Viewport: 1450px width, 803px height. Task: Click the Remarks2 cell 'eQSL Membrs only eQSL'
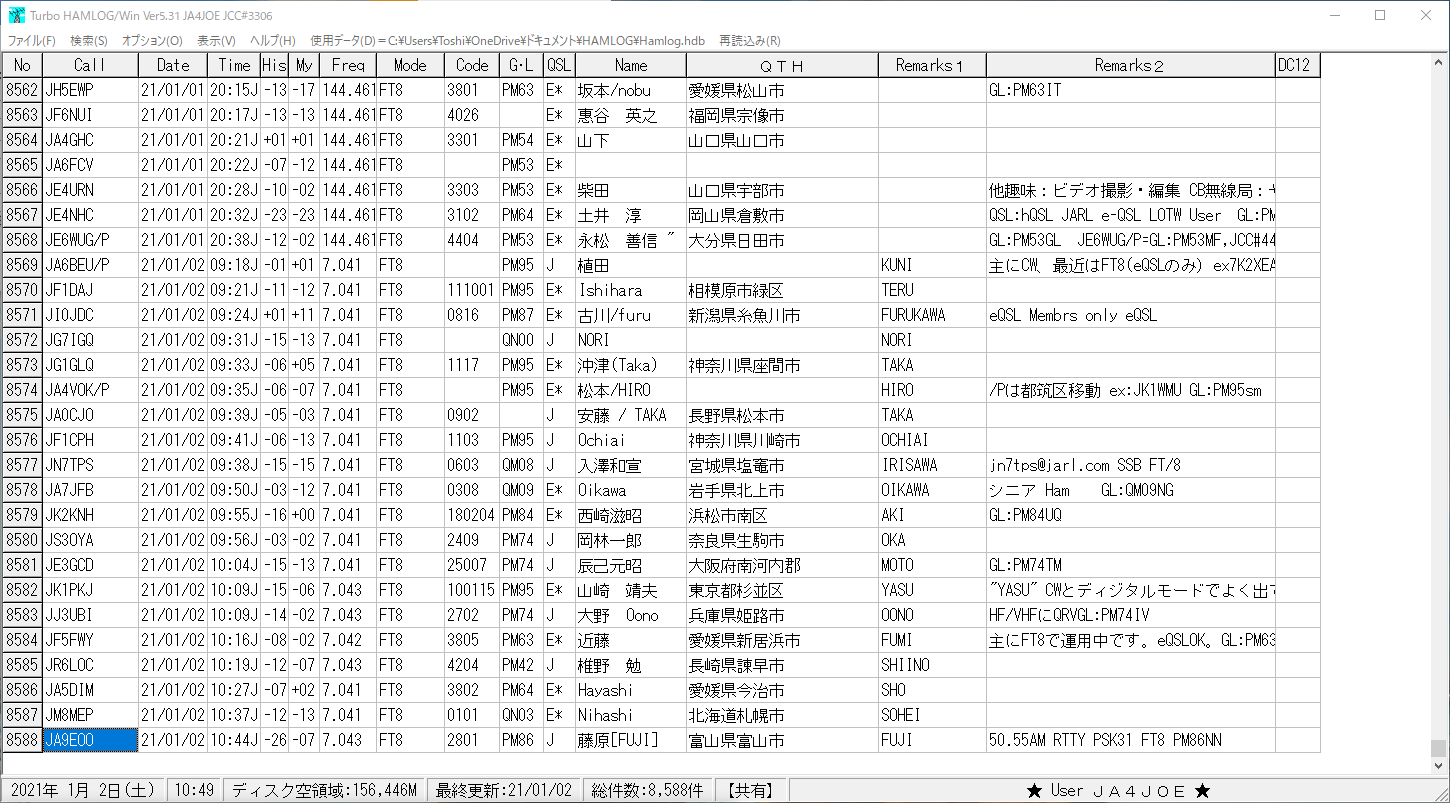[1131, 315]
